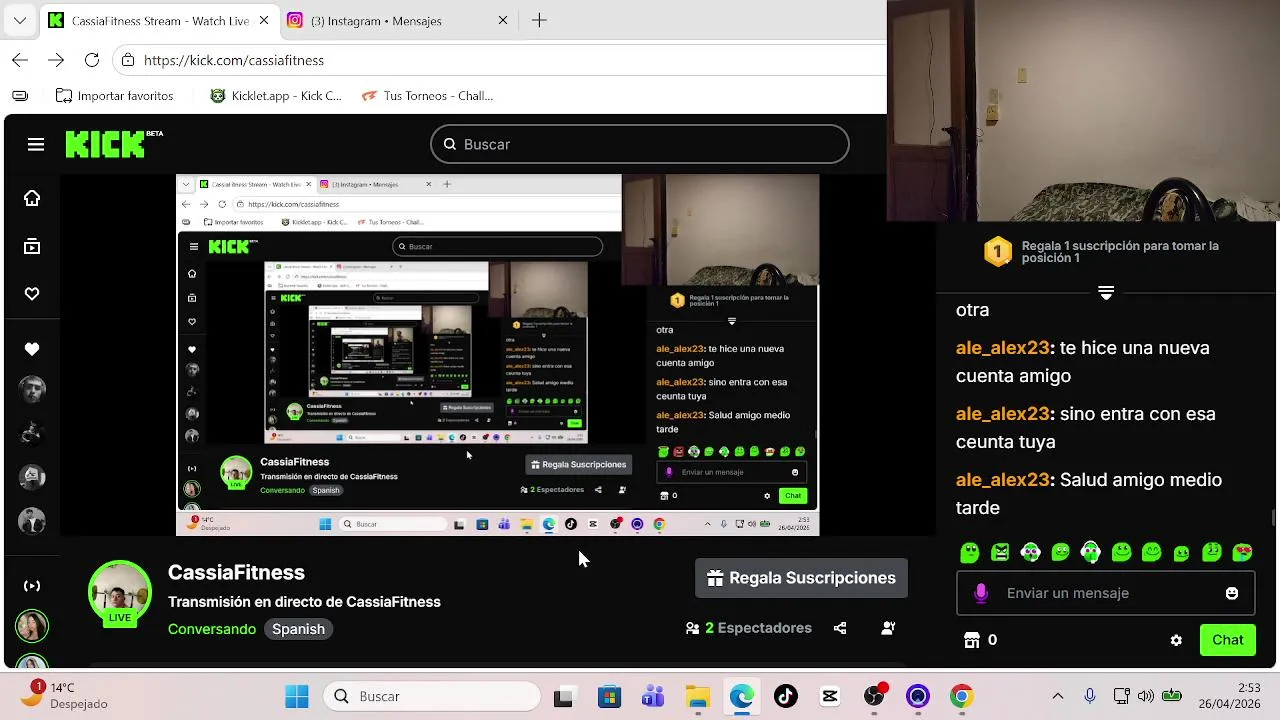Click ale_alex23 in 'Salud amigo' message
The width and height of the screenshot is (1280, 720).
click(1003, 480)
